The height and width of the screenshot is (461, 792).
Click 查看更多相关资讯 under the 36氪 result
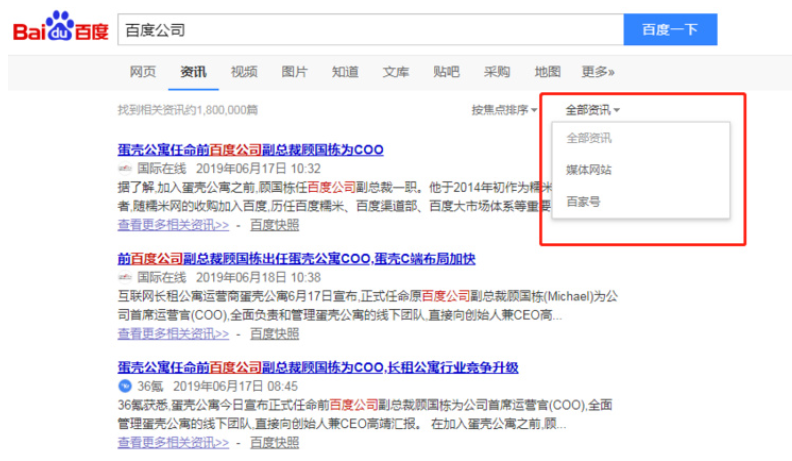point(173,442)
